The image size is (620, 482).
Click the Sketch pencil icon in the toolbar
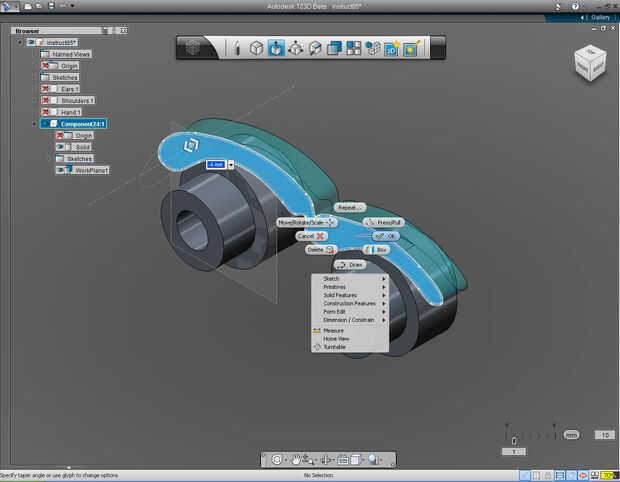pyautogui.click(x=237, y=47)
